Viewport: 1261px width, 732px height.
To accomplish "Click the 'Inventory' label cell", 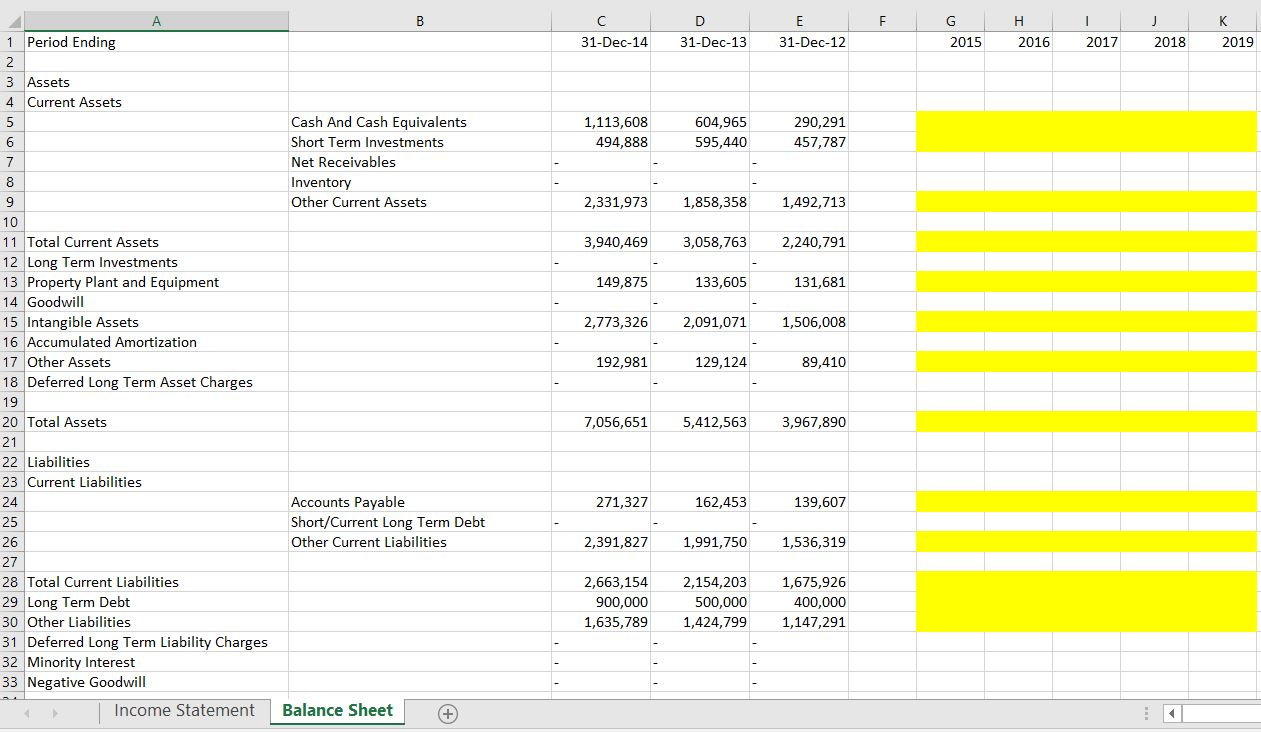I will (x=420, y=182).
